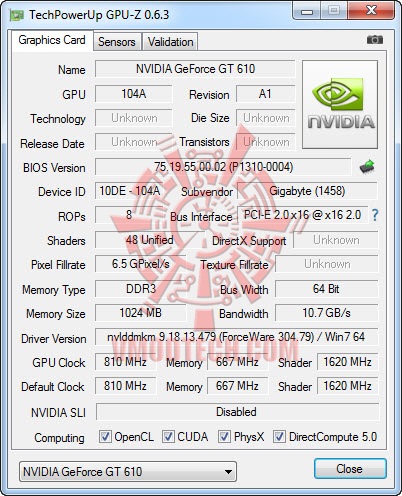Toggle the CUDA checkbox
The height and width of the screenshot is (496, 402).
click(168, 436)
